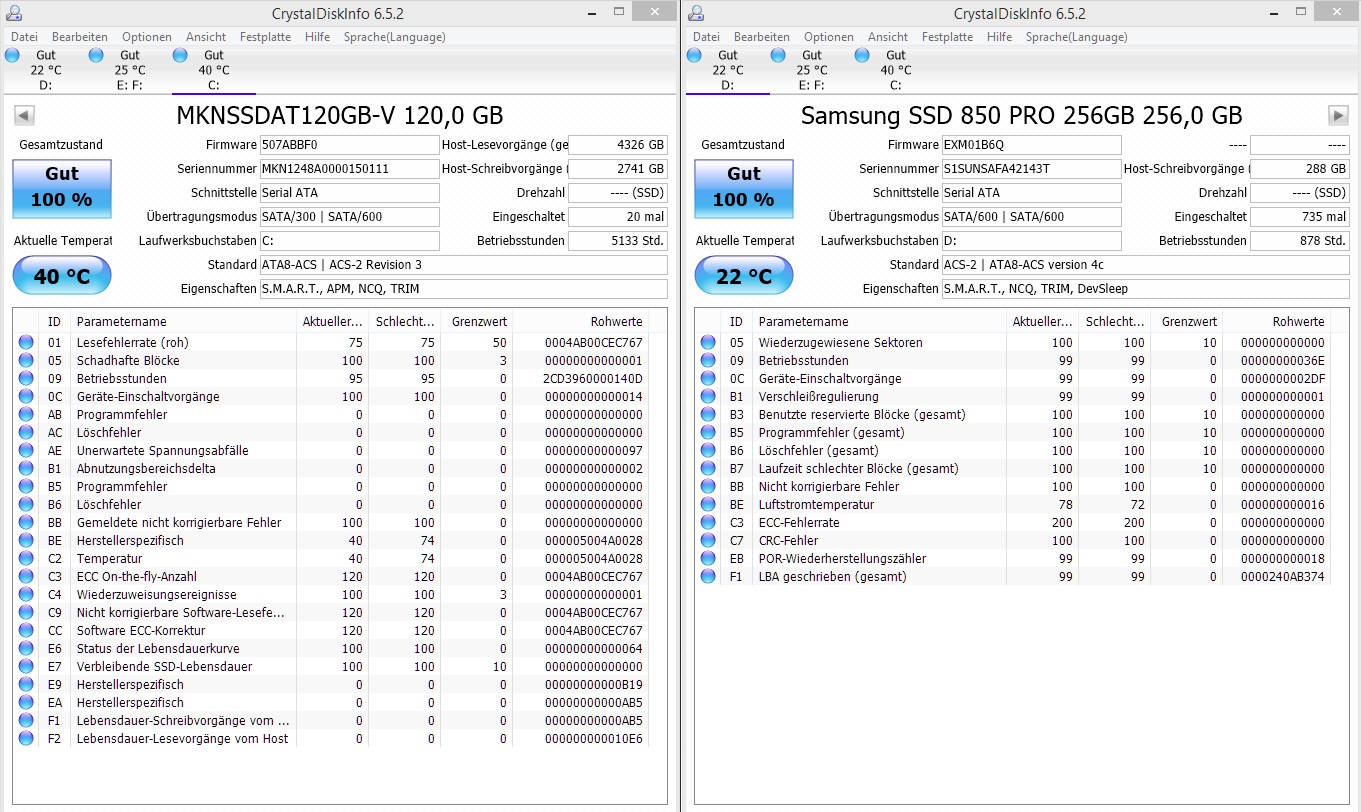Screen dimensions: 1361x812
Task: Open Bearbeiten menu in right window
Action: pos(762,37)
